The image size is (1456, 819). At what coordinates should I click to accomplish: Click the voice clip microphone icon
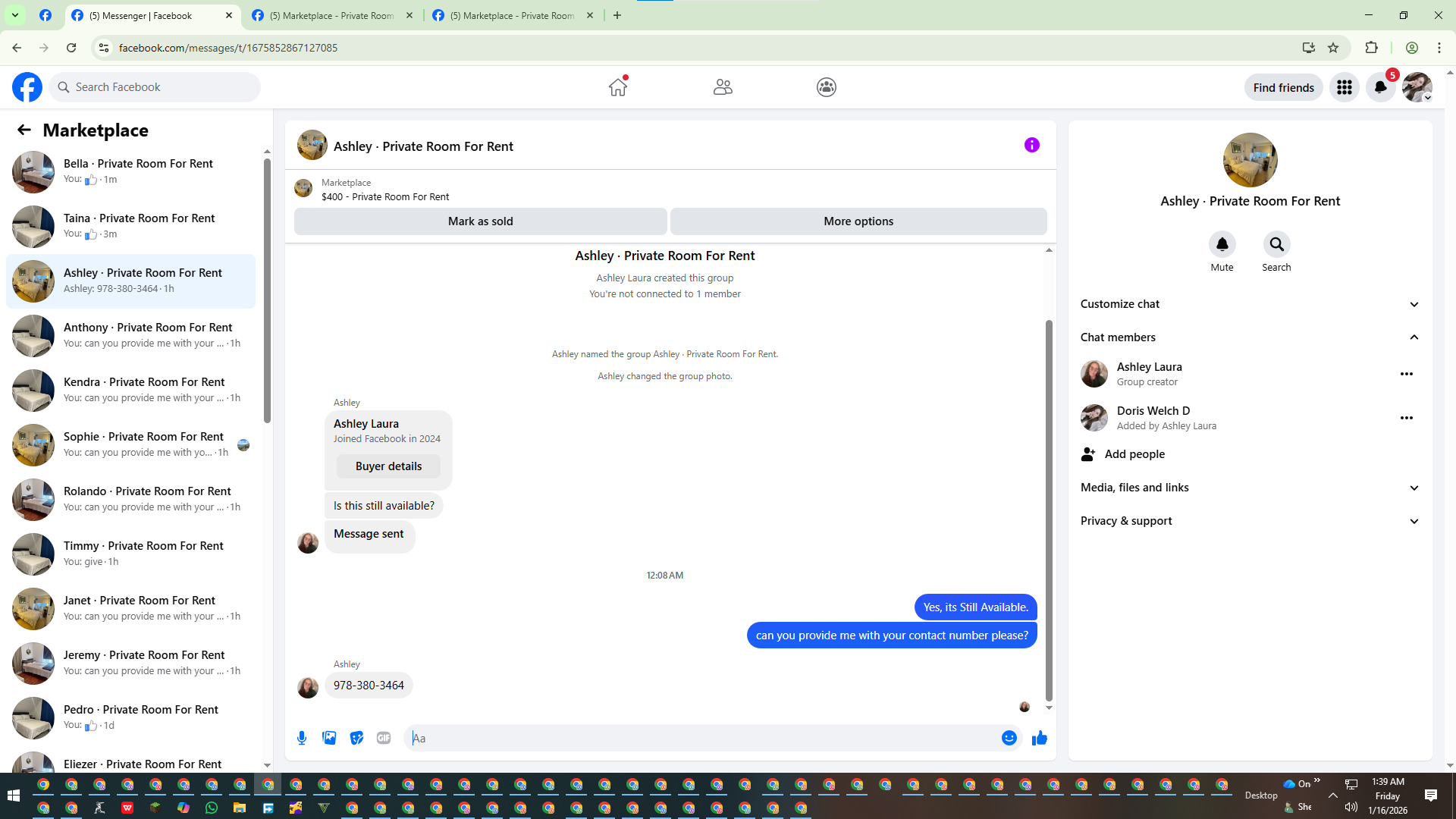302,738
